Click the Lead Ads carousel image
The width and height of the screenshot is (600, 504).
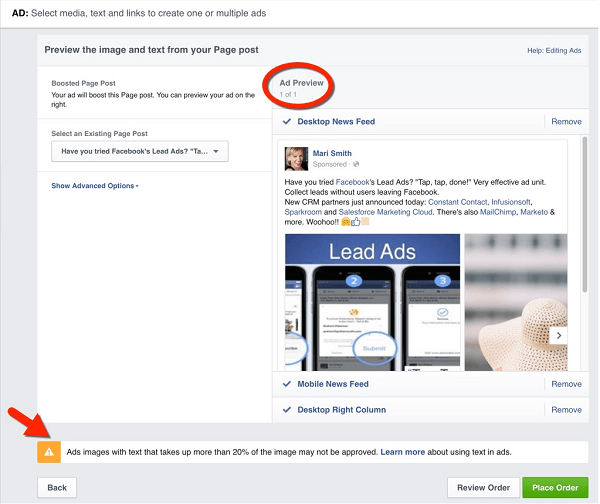[x=372, y=302]
